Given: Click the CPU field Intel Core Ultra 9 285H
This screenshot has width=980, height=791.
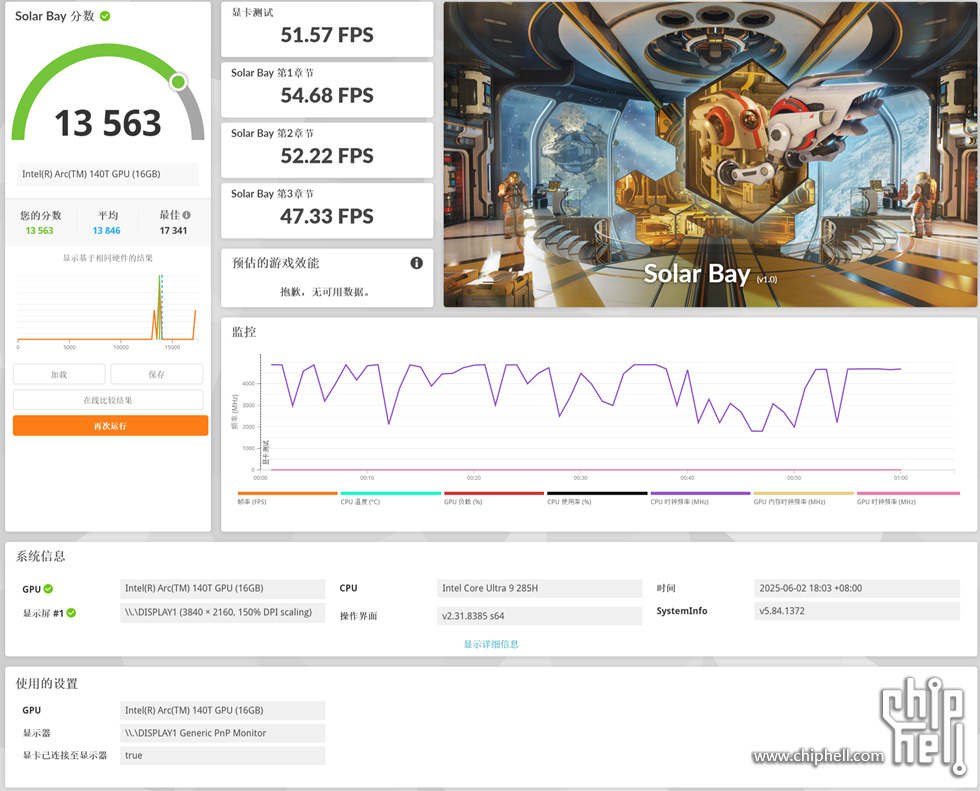Looking at the screenshot, I should tap(539, 588).
